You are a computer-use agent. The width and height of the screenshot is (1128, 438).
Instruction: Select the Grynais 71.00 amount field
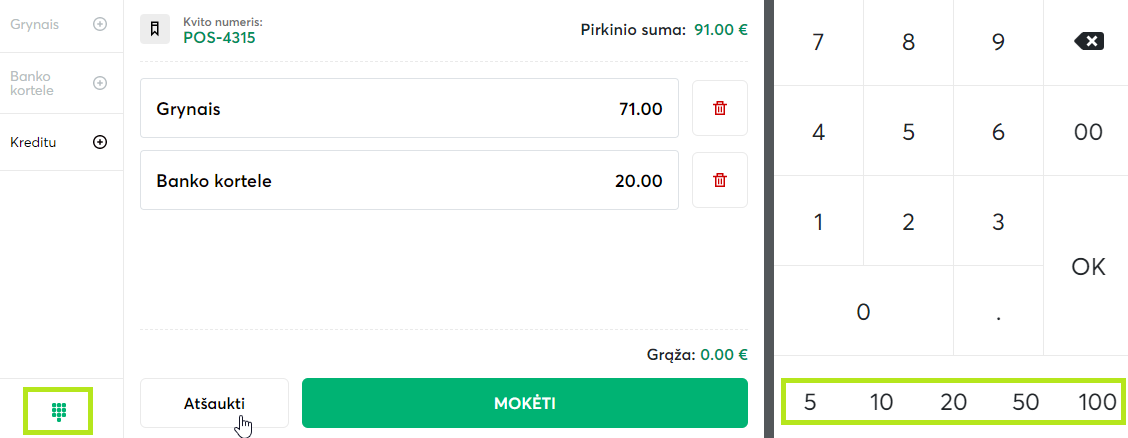click(409, 109)
